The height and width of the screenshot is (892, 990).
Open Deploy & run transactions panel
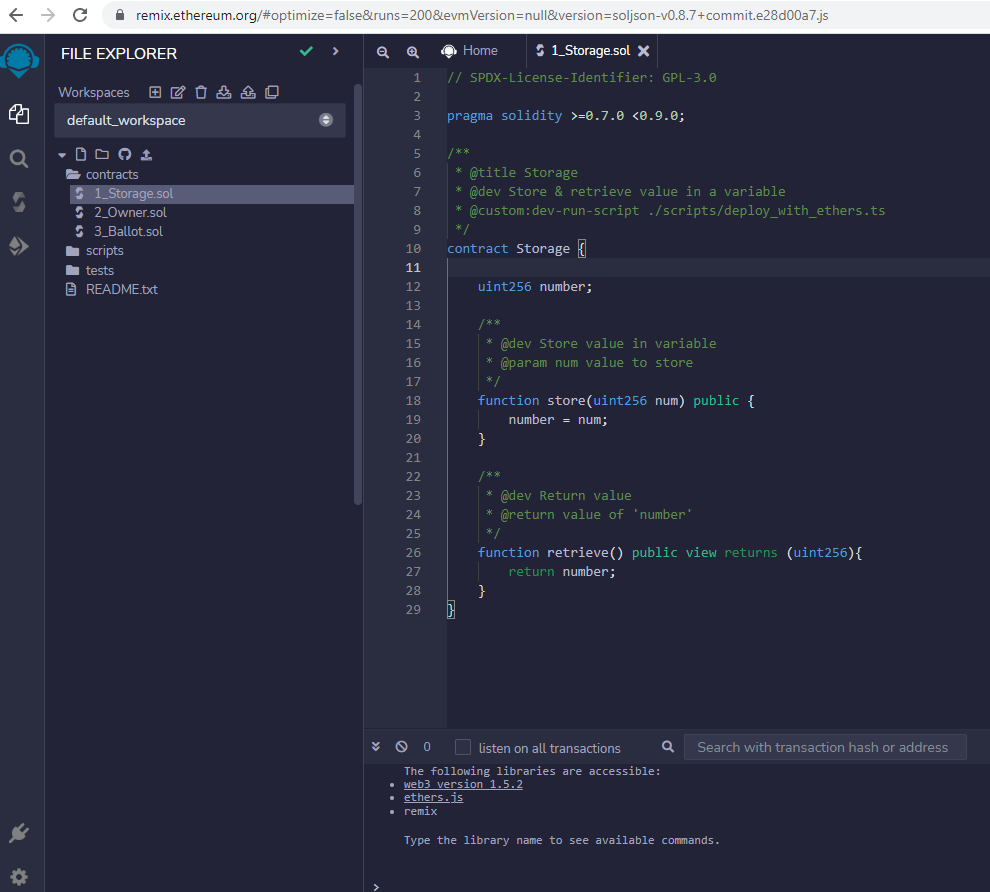click(x=19, y=246)
